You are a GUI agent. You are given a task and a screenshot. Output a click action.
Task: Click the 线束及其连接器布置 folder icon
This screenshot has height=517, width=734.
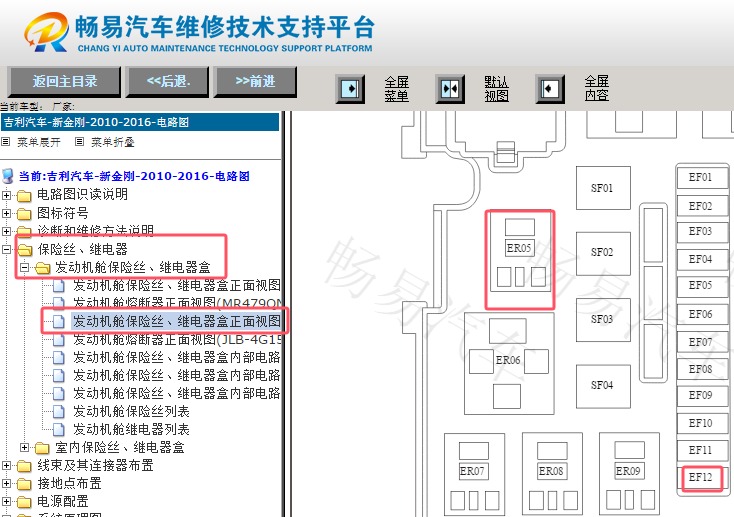coord(24,466)
